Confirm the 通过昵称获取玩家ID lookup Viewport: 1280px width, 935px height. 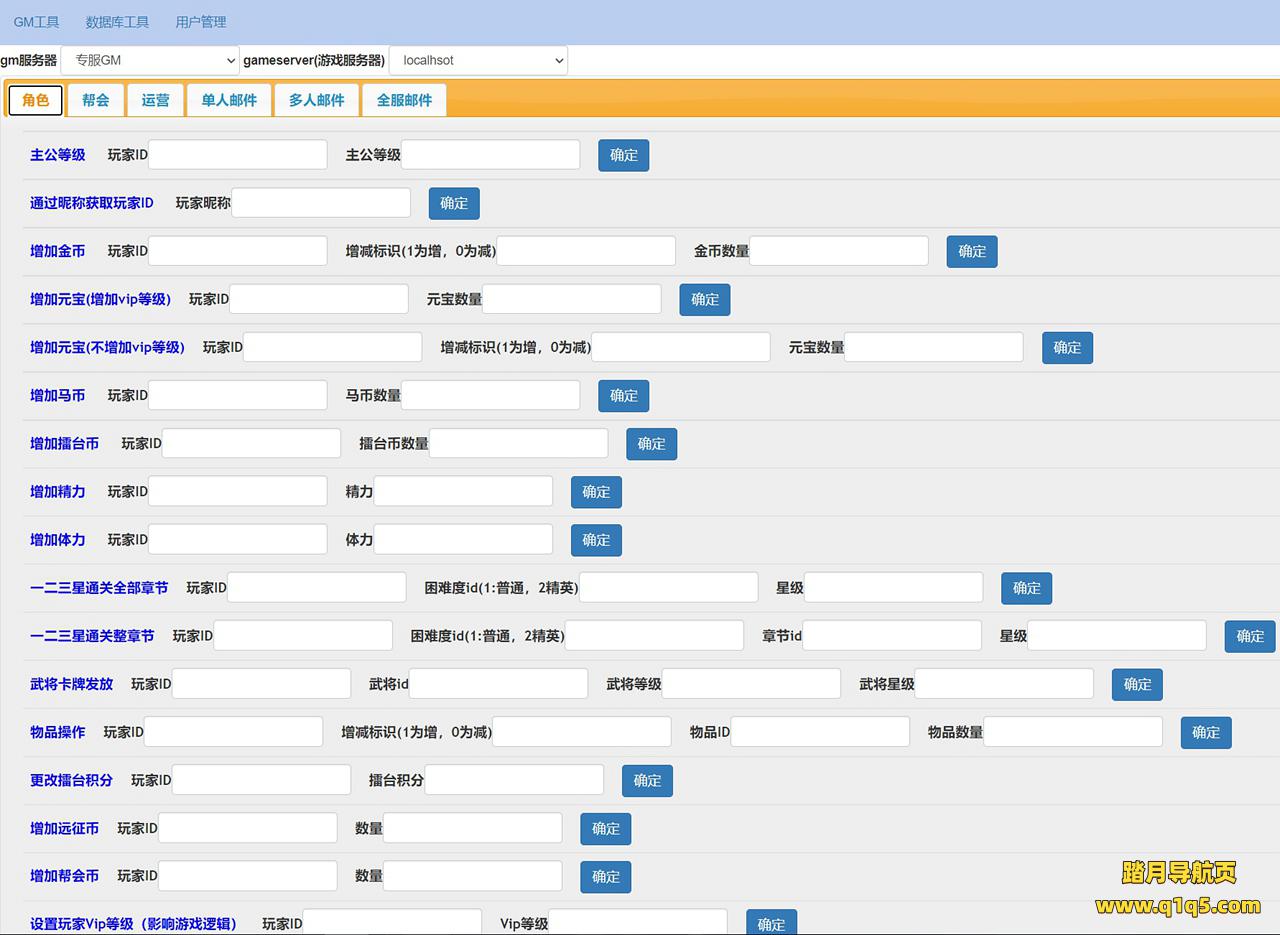454,203
